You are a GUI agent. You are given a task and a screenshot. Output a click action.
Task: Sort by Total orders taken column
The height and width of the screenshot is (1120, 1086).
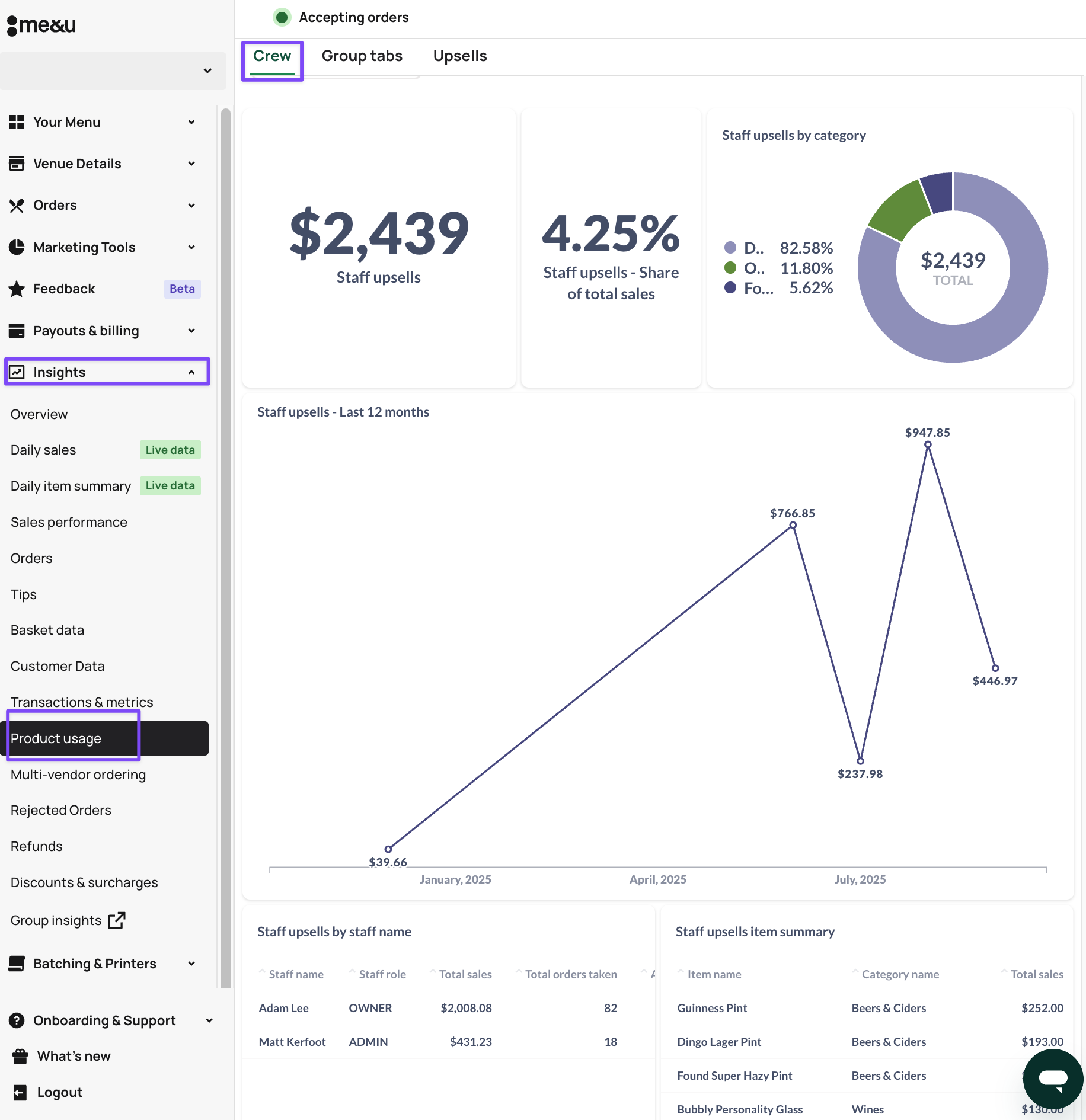pyautogui.click(x=570, y=974)
